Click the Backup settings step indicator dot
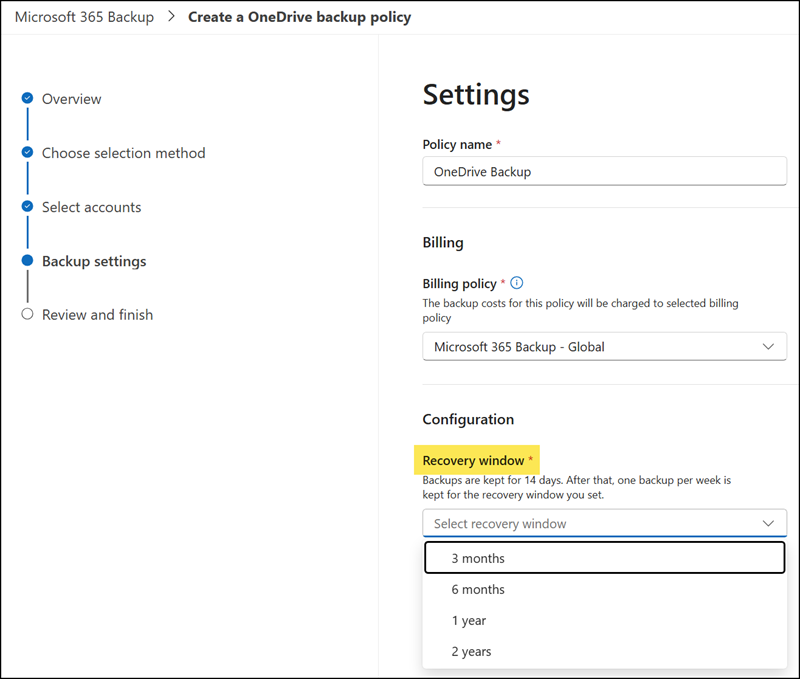 (x=28, y=261)
